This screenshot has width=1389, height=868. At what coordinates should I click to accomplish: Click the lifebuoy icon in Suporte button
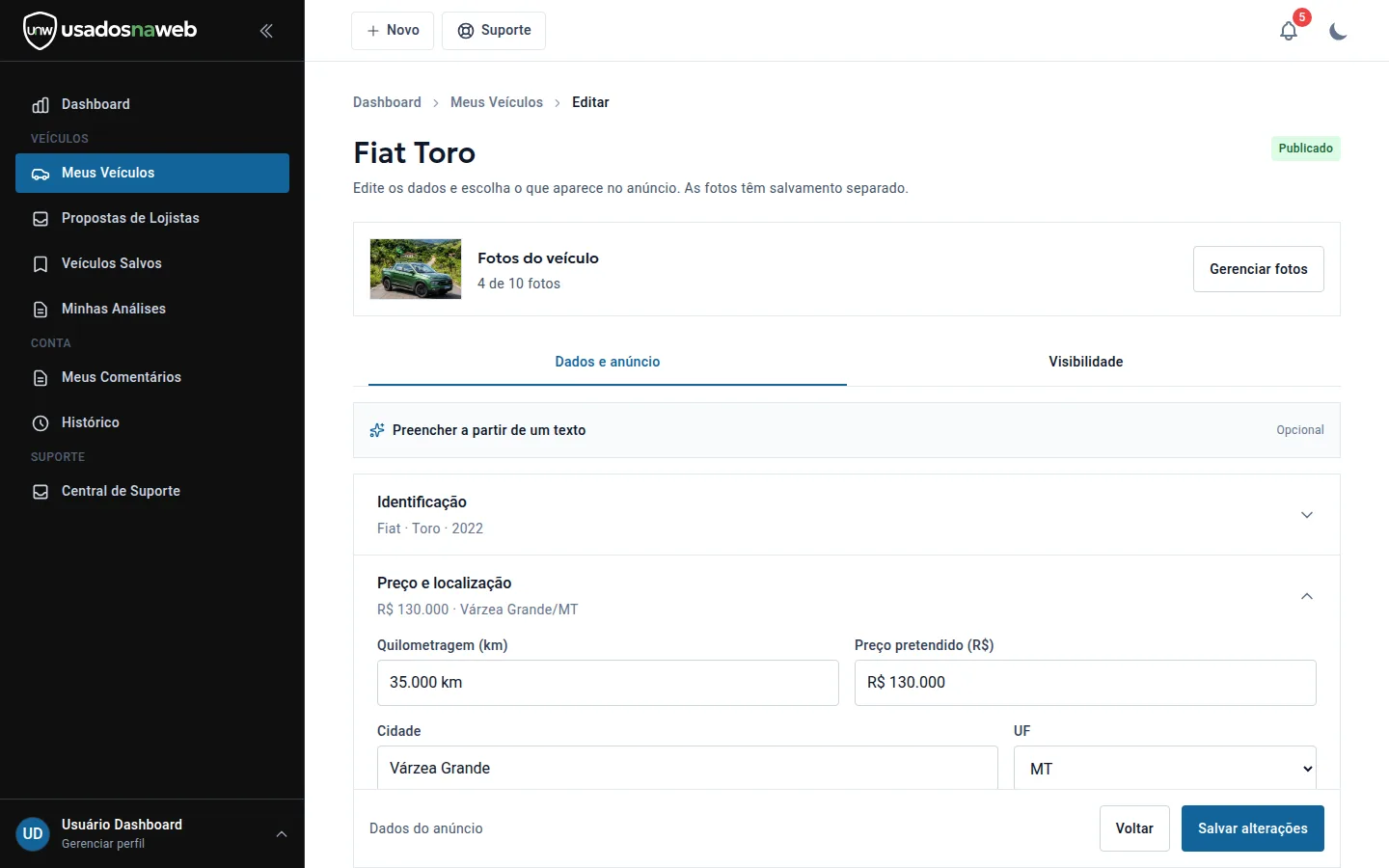point(466,31)
